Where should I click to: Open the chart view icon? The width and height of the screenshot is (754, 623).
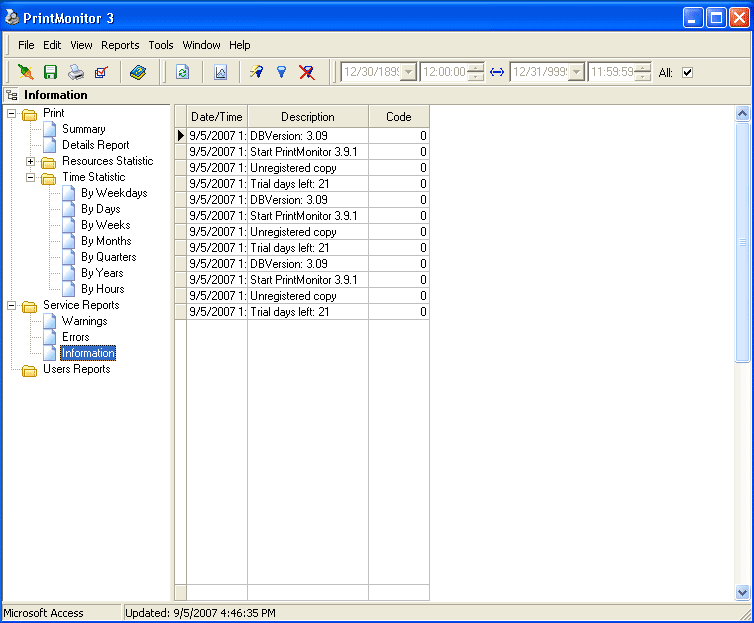click(x=220, y=72)
